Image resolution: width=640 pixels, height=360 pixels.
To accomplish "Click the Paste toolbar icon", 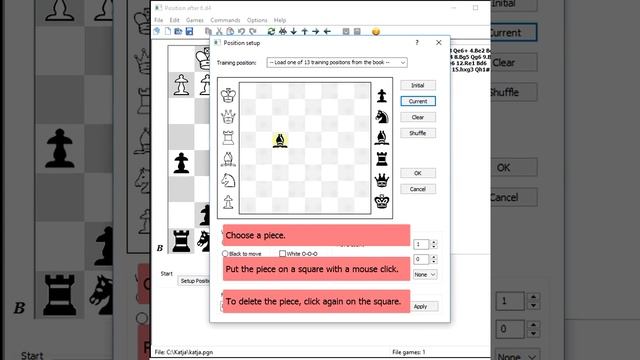I will (x=230, y=31).
